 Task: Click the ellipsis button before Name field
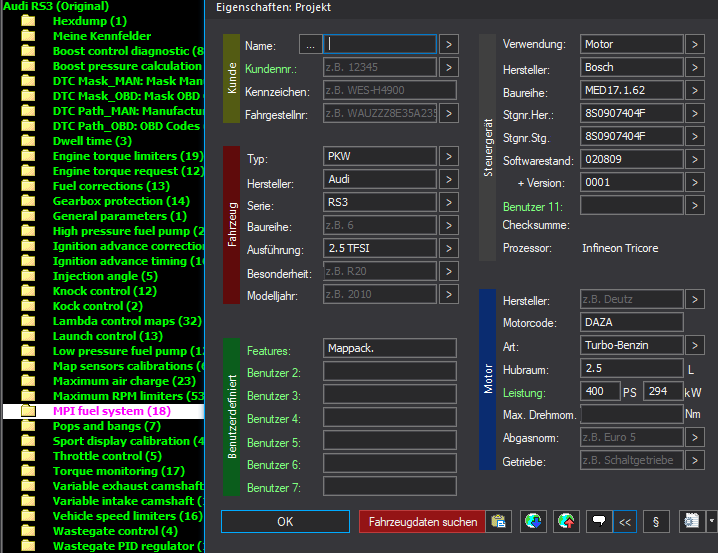pos(310,44)
